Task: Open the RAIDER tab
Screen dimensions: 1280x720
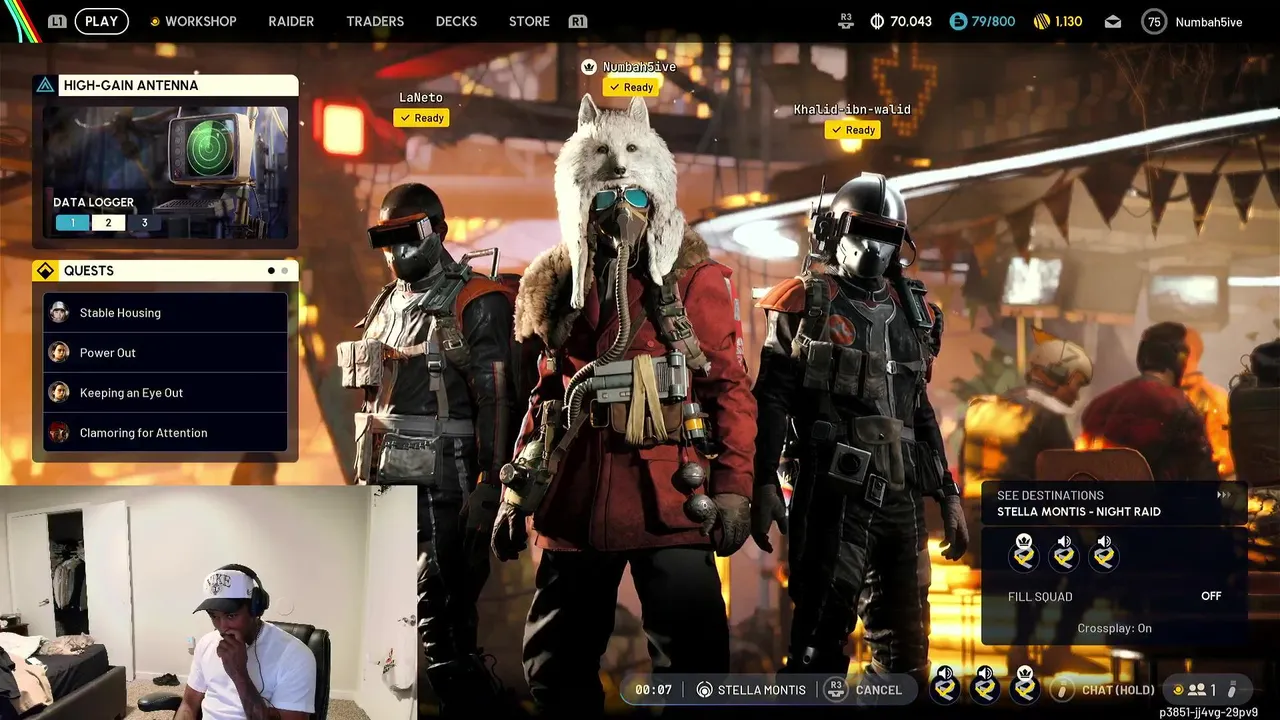Action: pos(291,21)
